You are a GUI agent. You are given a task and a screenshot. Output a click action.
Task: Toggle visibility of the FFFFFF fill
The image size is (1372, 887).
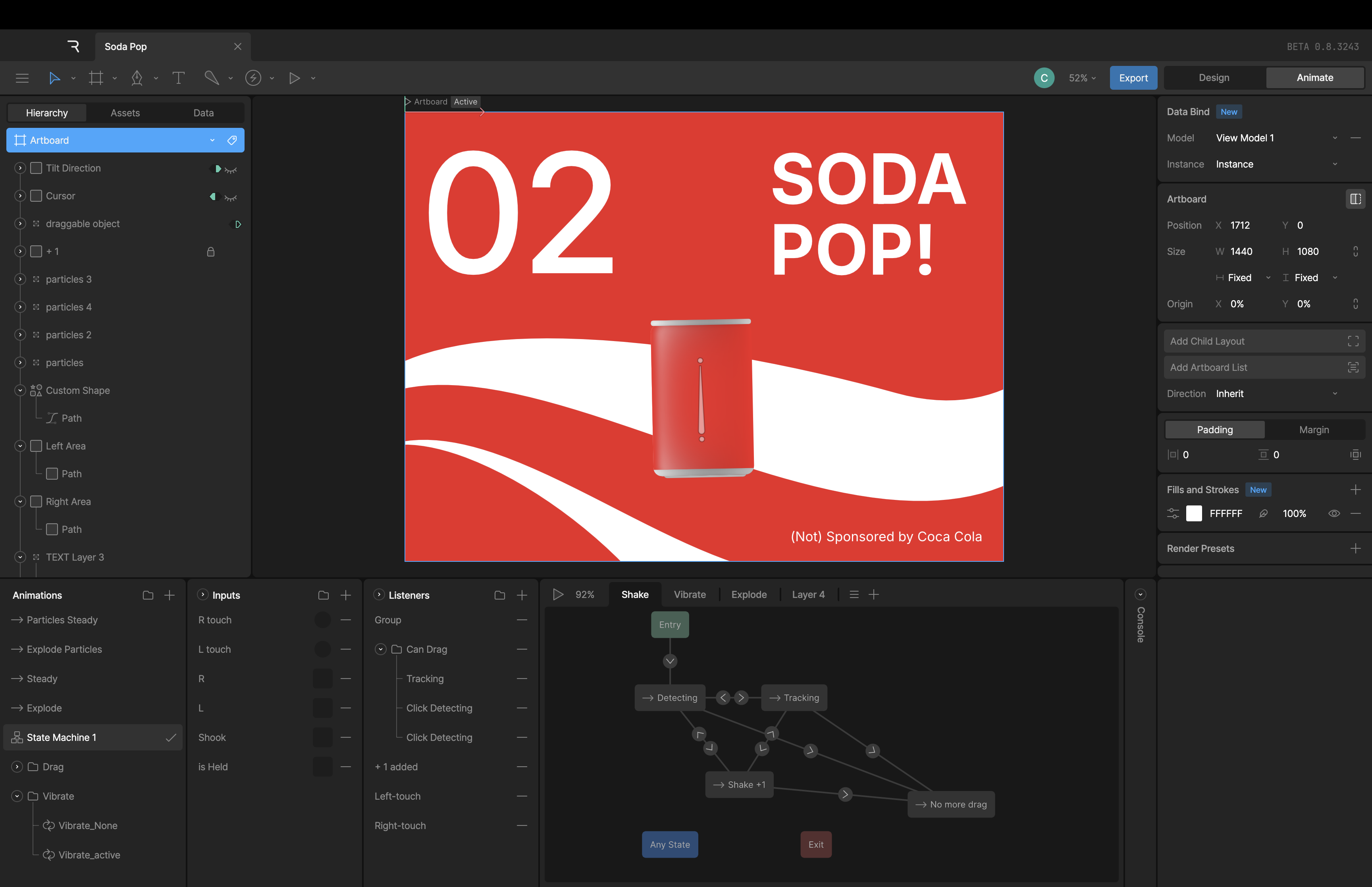[1334, 513]
